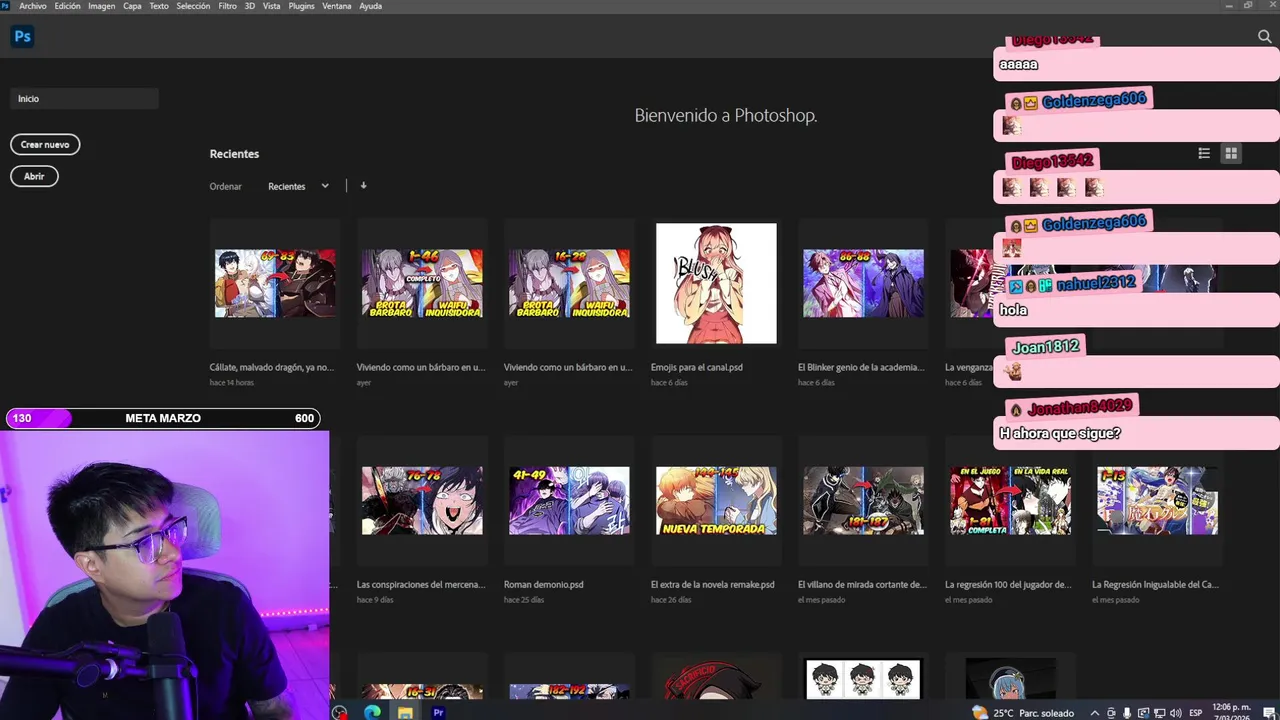Open Las conspiraciones del mercenario thumbnail
1280x720 pixels.
point(422,500)
